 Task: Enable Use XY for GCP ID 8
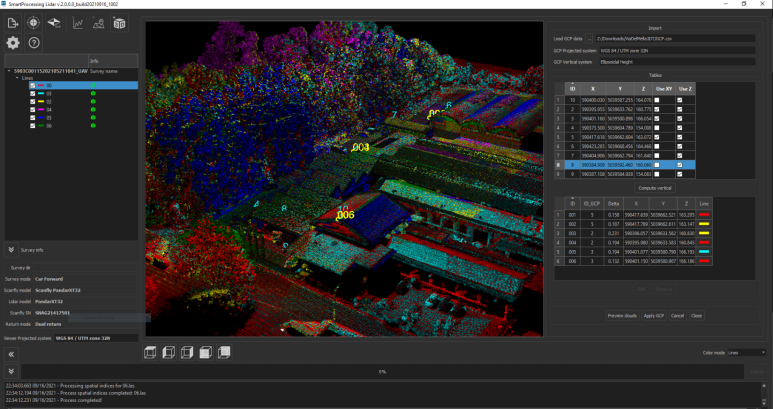click(657, 165)
